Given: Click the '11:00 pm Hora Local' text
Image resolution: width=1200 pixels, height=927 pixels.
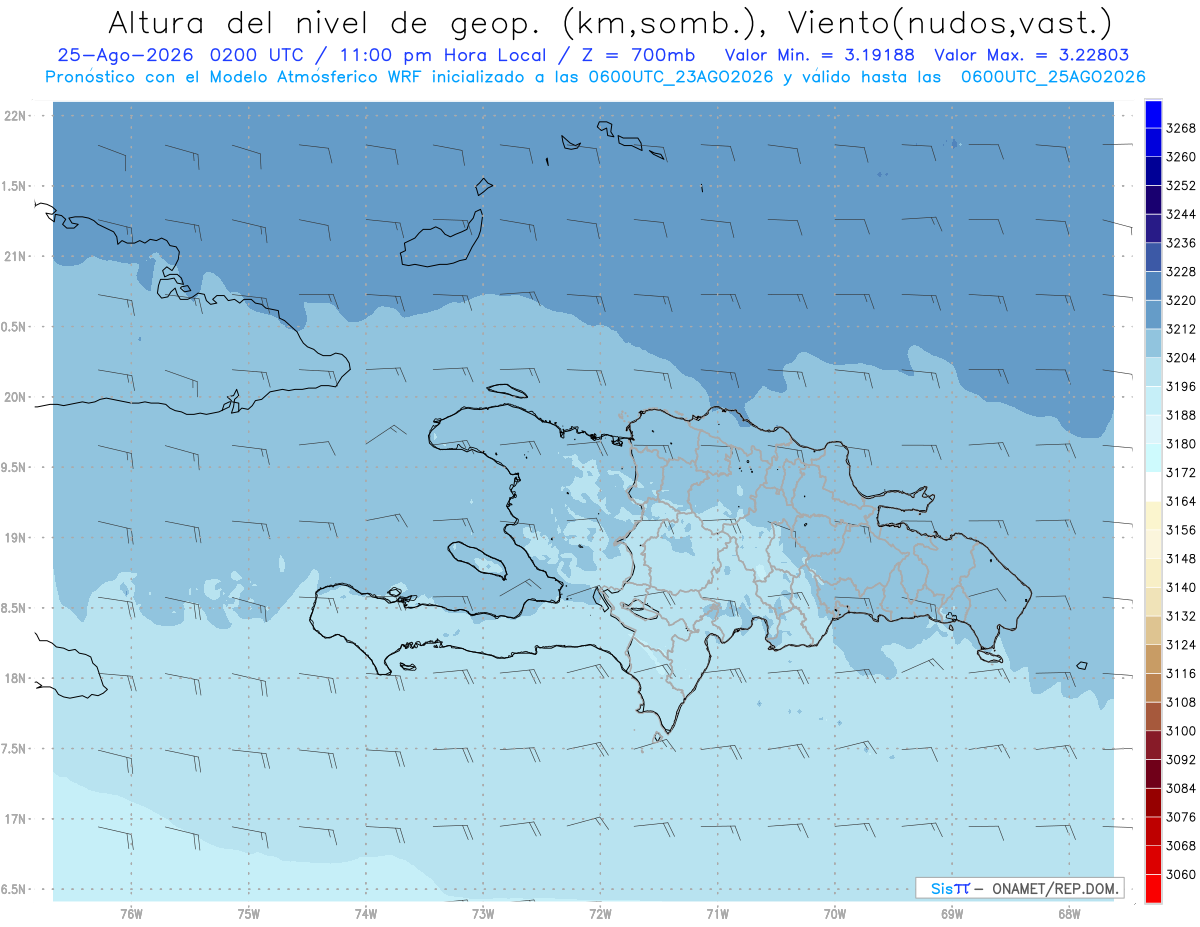Looking at the screenshot, I should 444,56.
